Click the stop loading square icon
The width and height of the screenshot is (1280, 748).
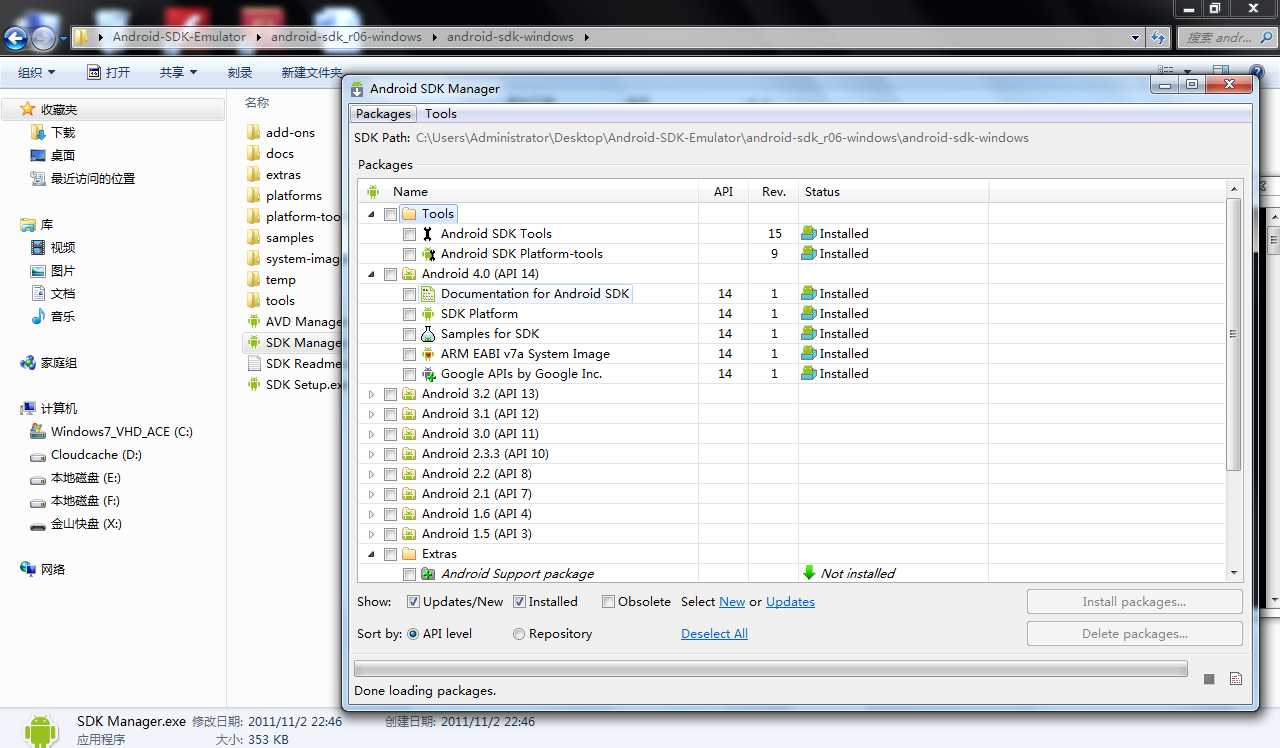pyautogui.click(x=1209, y=679)
